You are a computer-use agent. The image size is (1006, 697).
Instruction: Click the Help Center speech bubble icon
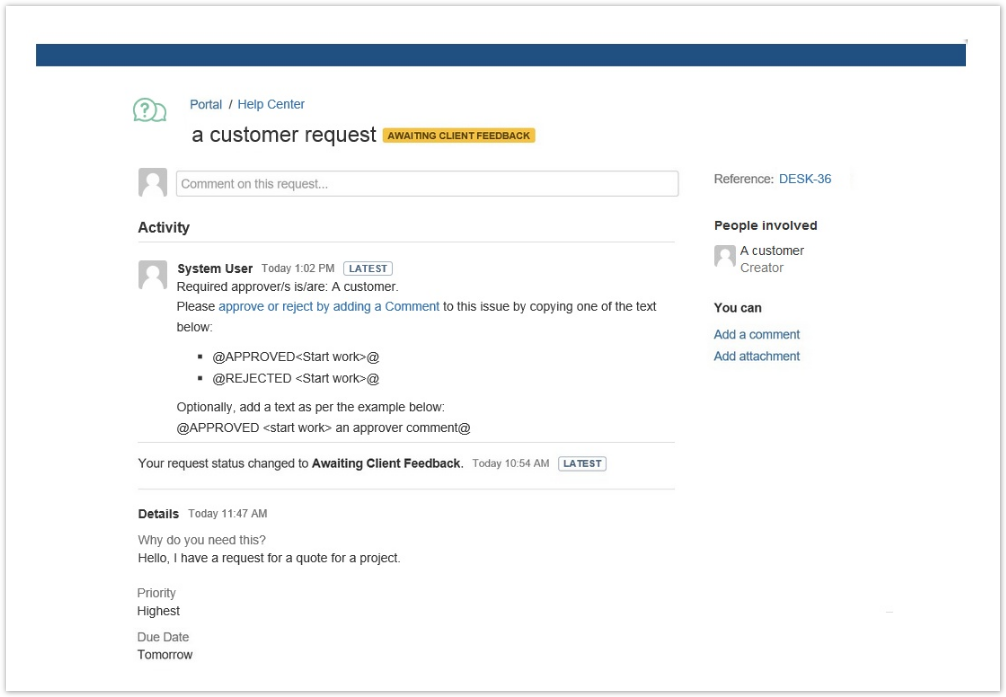click(x=149, y=110)
